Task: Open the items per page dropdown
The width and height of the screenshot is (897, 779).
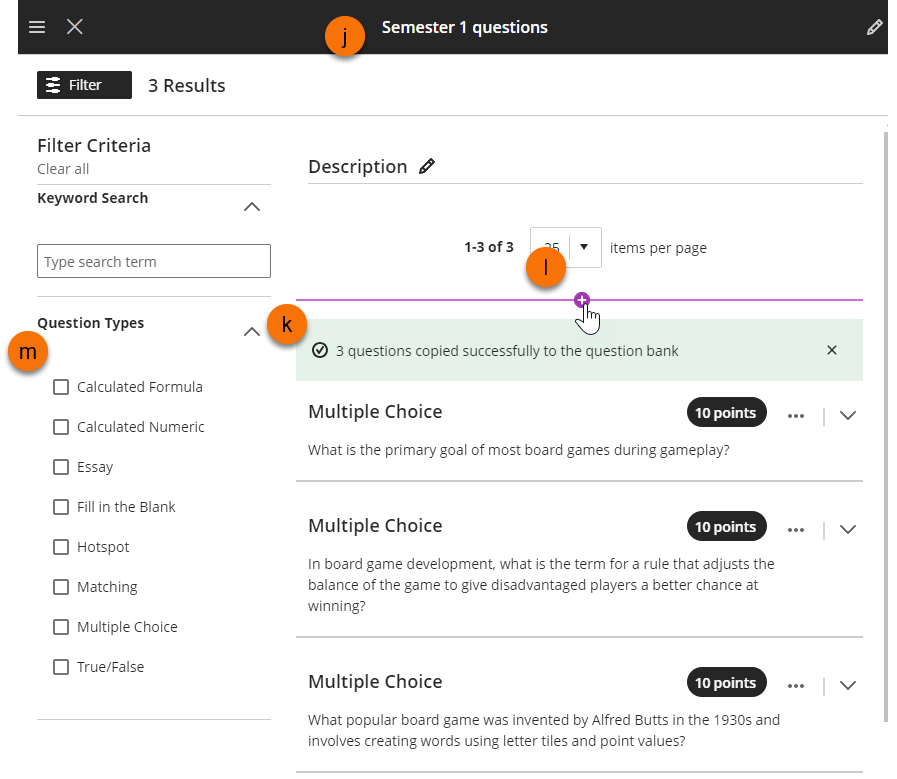Action: (584, 247)
